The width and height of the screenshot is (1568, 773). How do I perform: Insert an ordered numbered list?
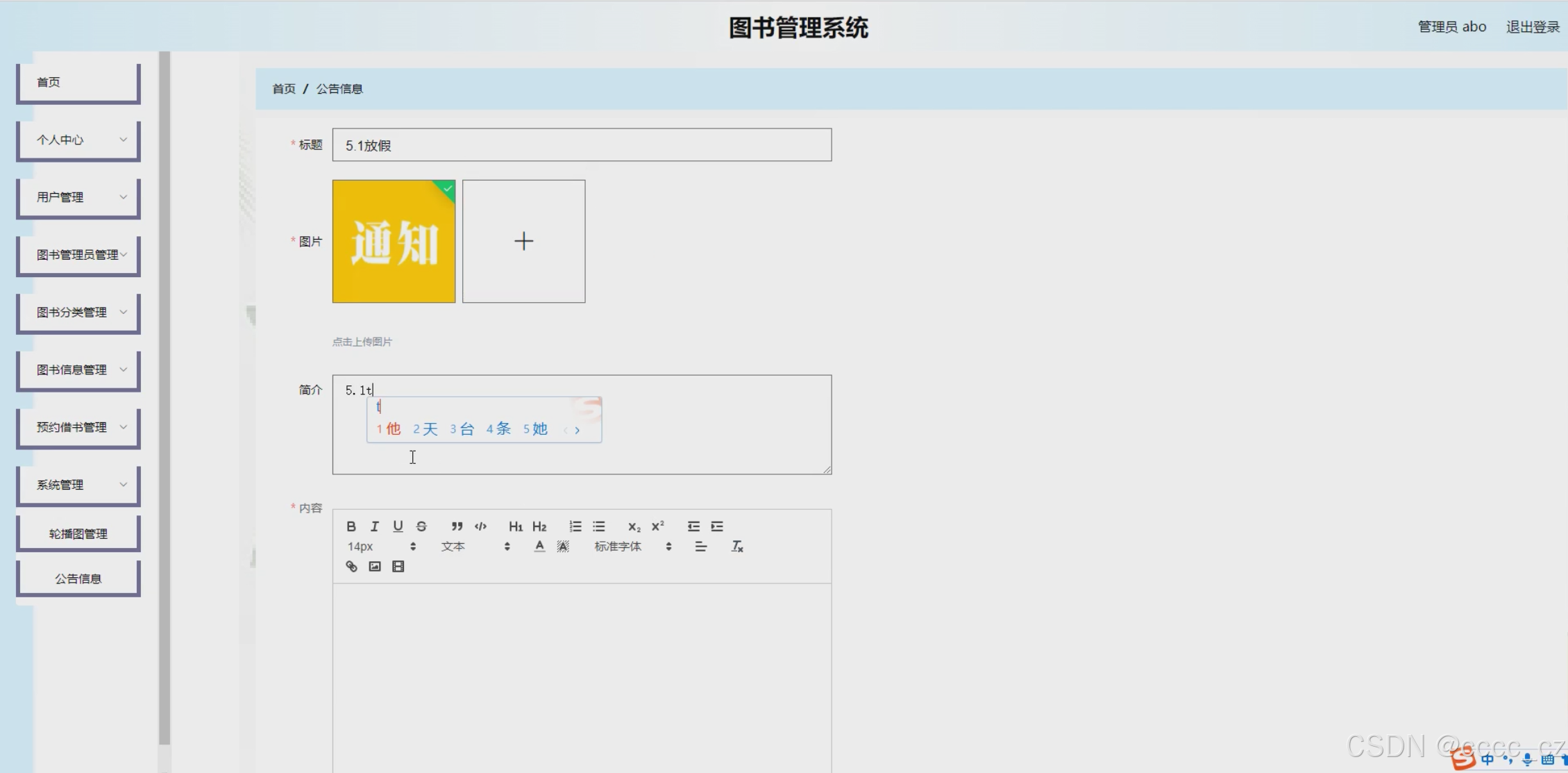tap(575, 526)
